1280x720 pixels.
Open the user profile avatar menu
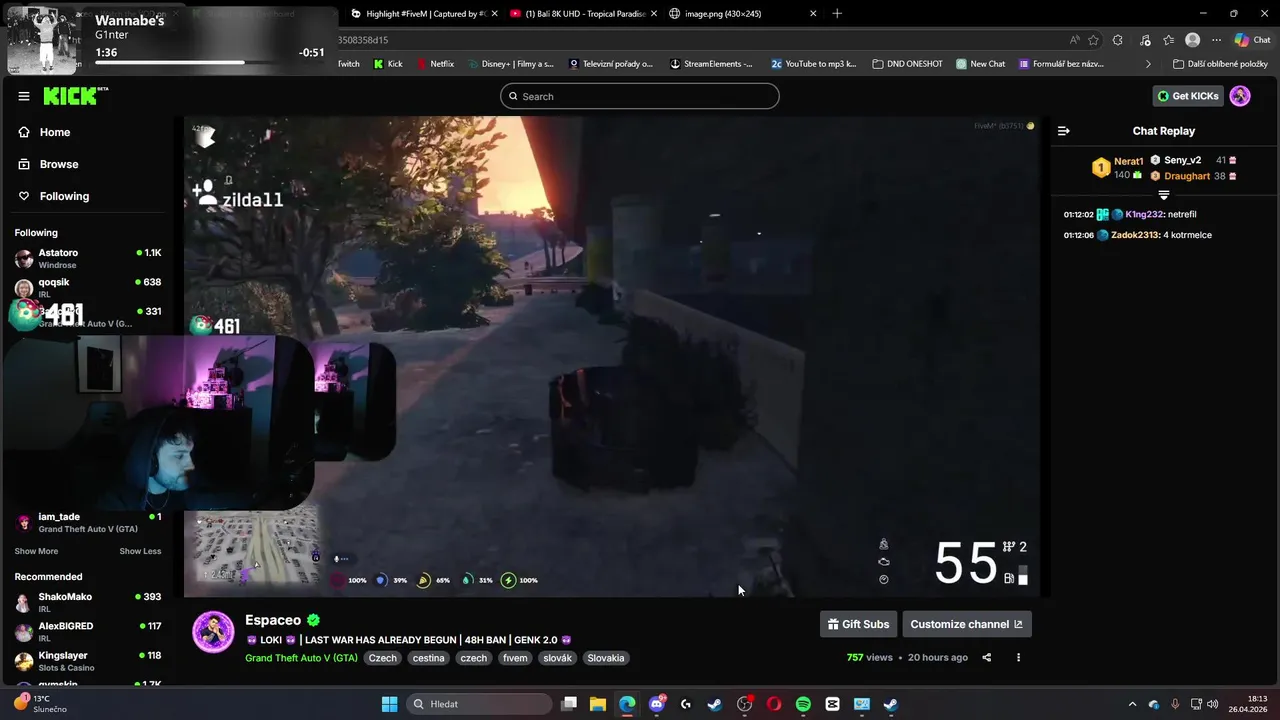(1240, 96)
